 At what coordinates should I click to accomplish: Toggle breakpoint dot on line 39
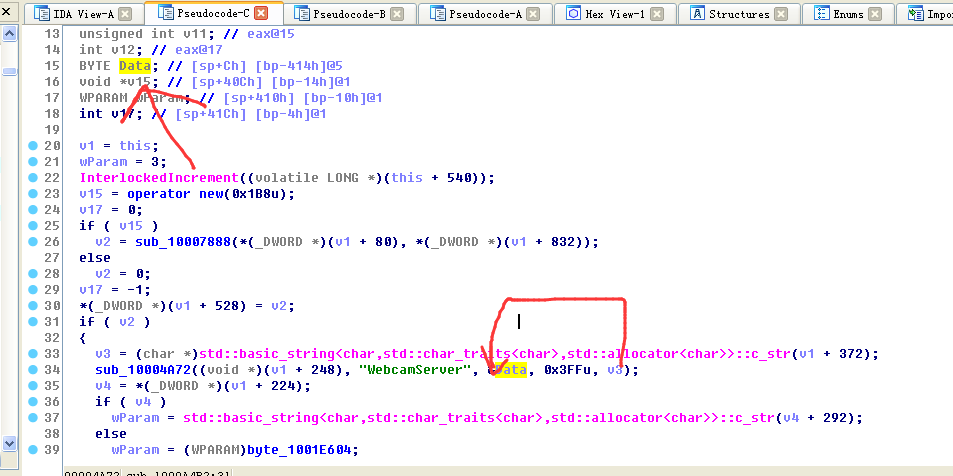point(32,450)
